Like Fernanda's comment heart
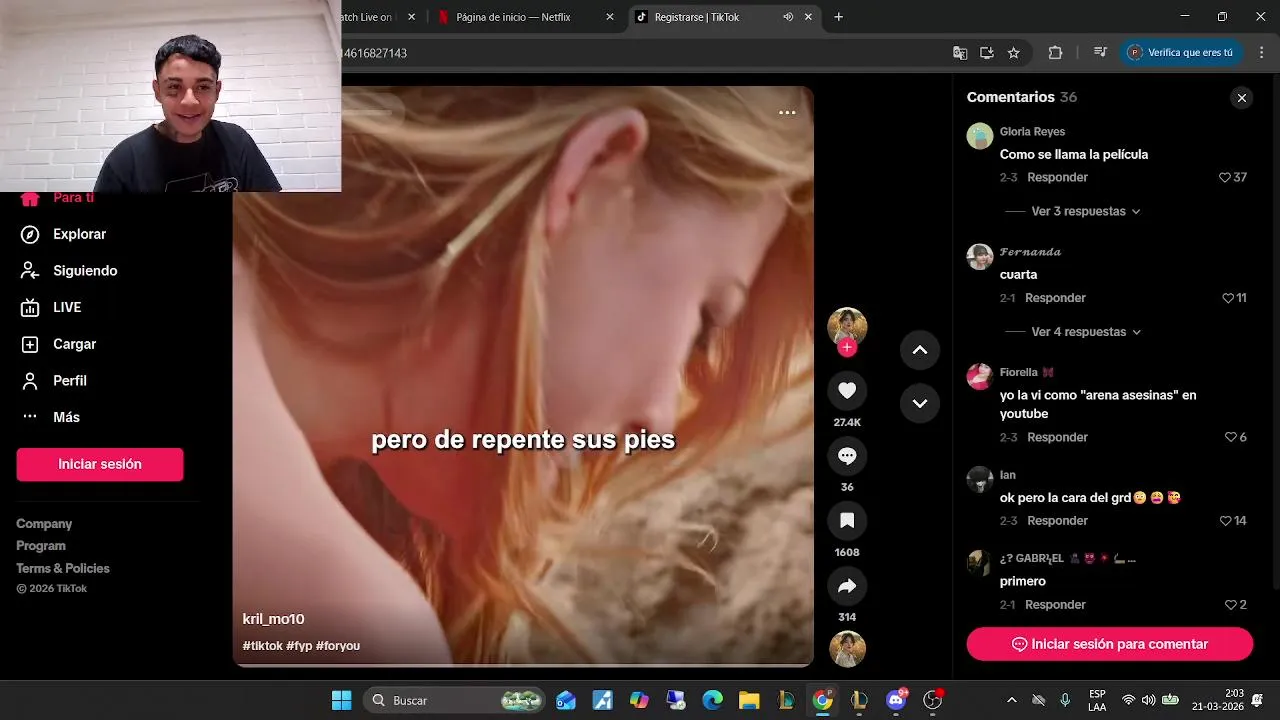The width and height of the screenshot is (1280, 720). (1228, 298)
